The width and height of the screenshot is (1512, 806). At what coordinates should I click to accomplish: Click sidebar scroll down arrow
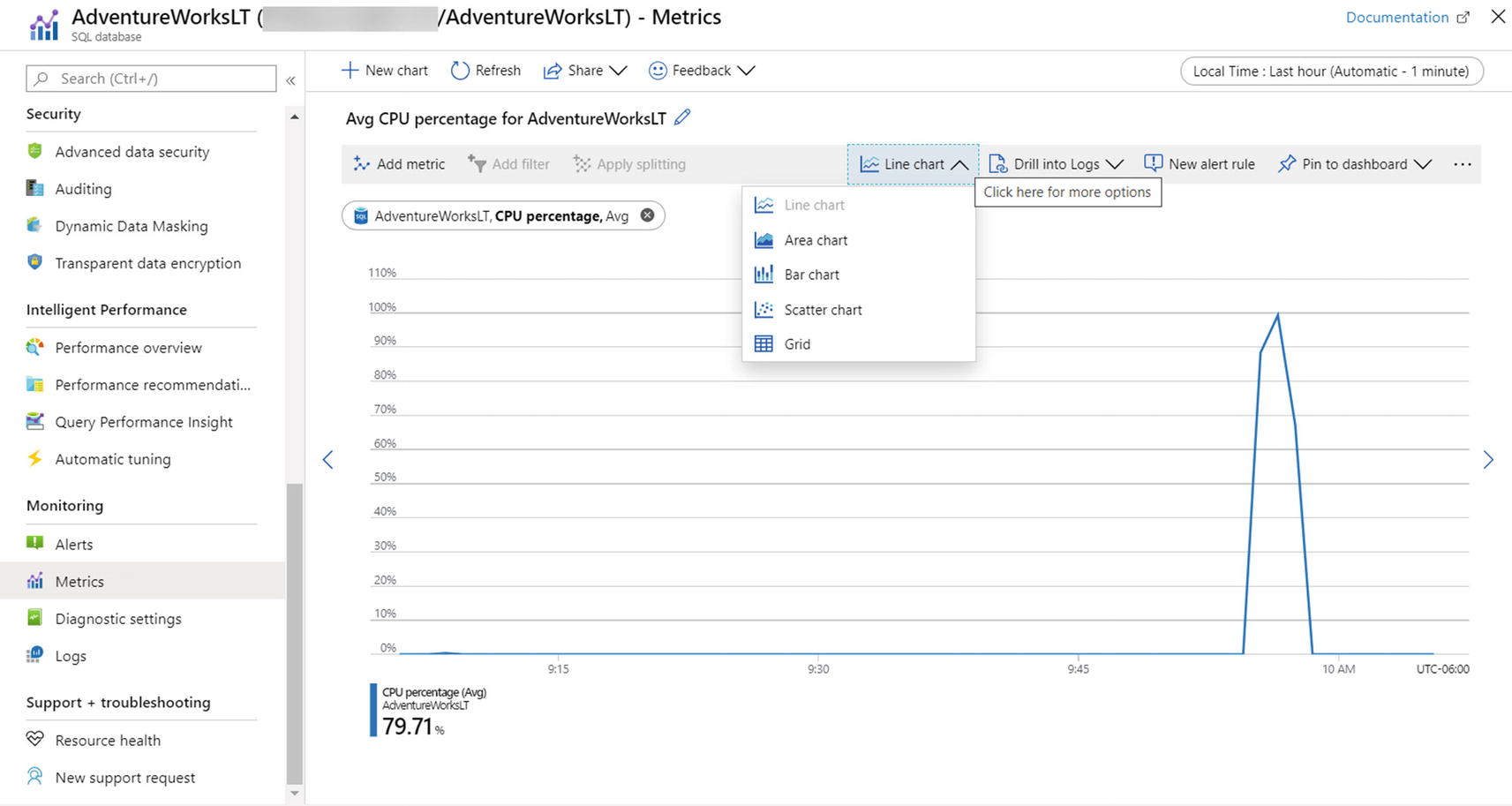click(295, 794)
